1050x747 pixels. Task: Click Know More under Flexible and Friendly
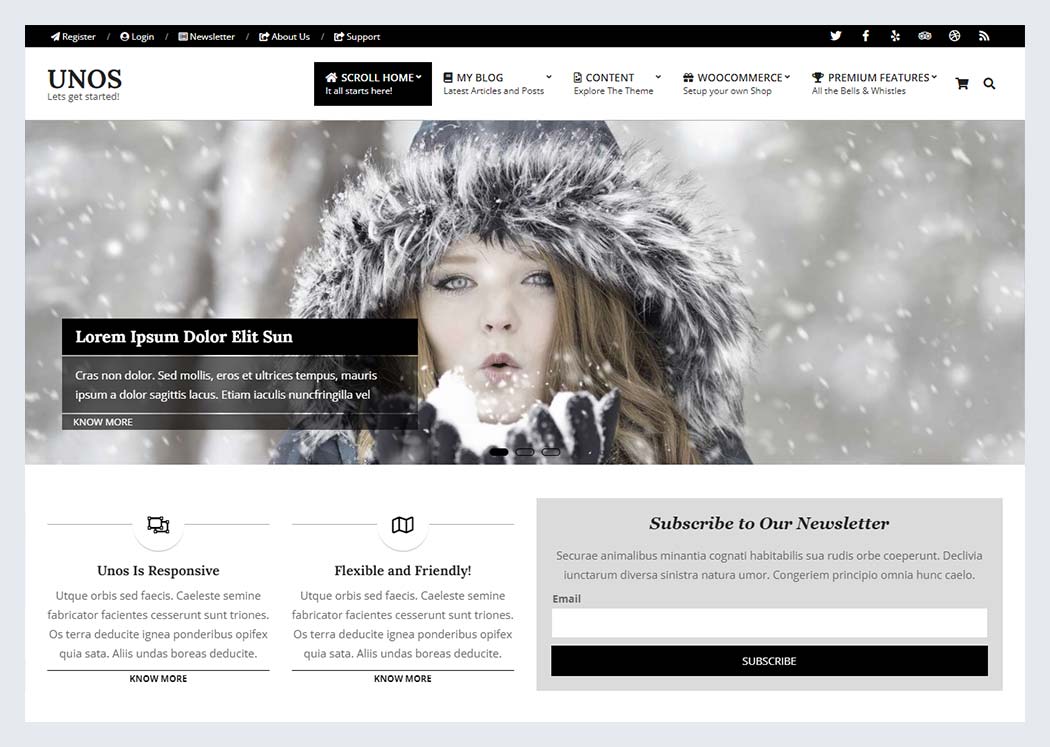pyautogui.click(x=402, y=678)
